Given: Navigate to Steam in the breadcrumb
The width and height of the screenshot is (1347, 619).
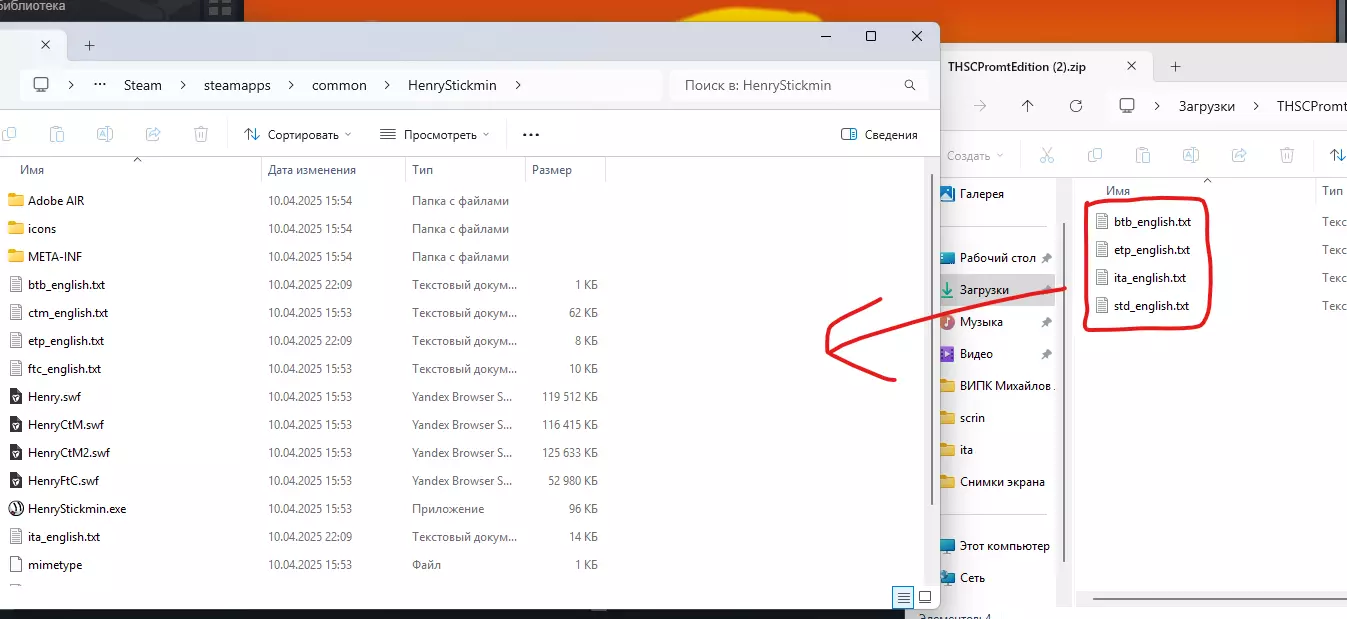Looking at the screenshot, I should [x=143, y=85].
